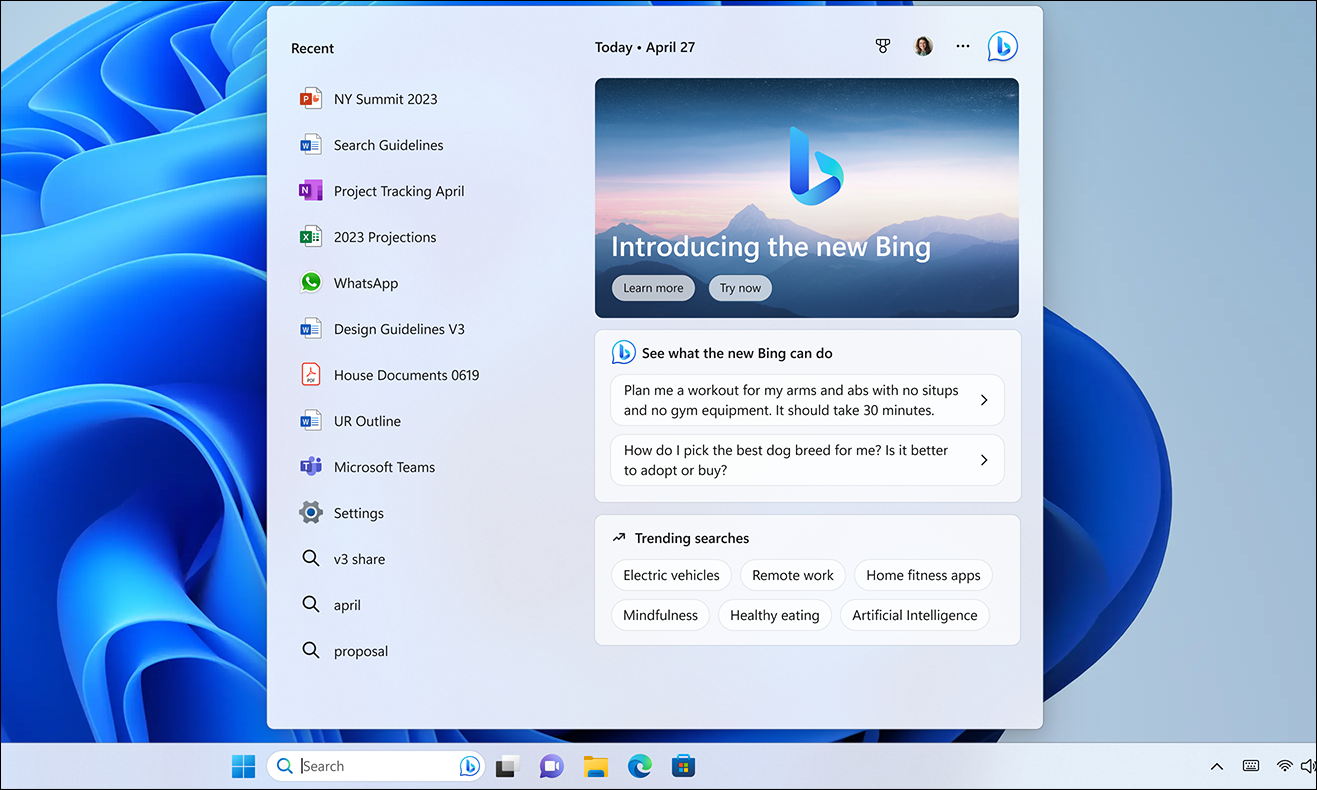This screenshot has height=790, width=1317.
Task: Click the Introducing the new Bing banner image
Action: (807, 198)
